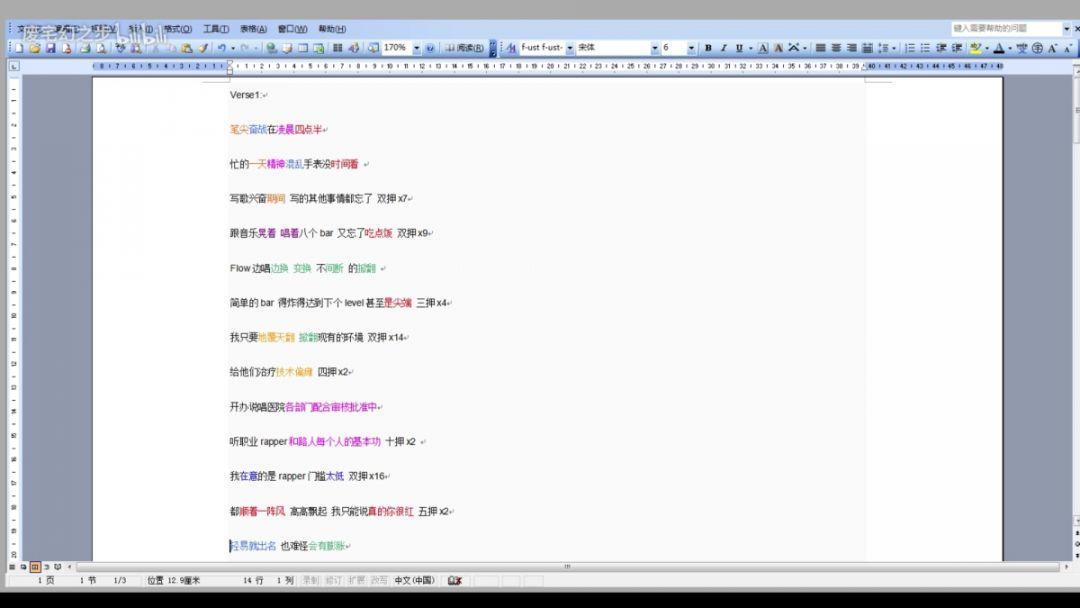Viewport: 1080px width, 608px height.
Task: Open the font size dropdown
Action: (694, 48)
